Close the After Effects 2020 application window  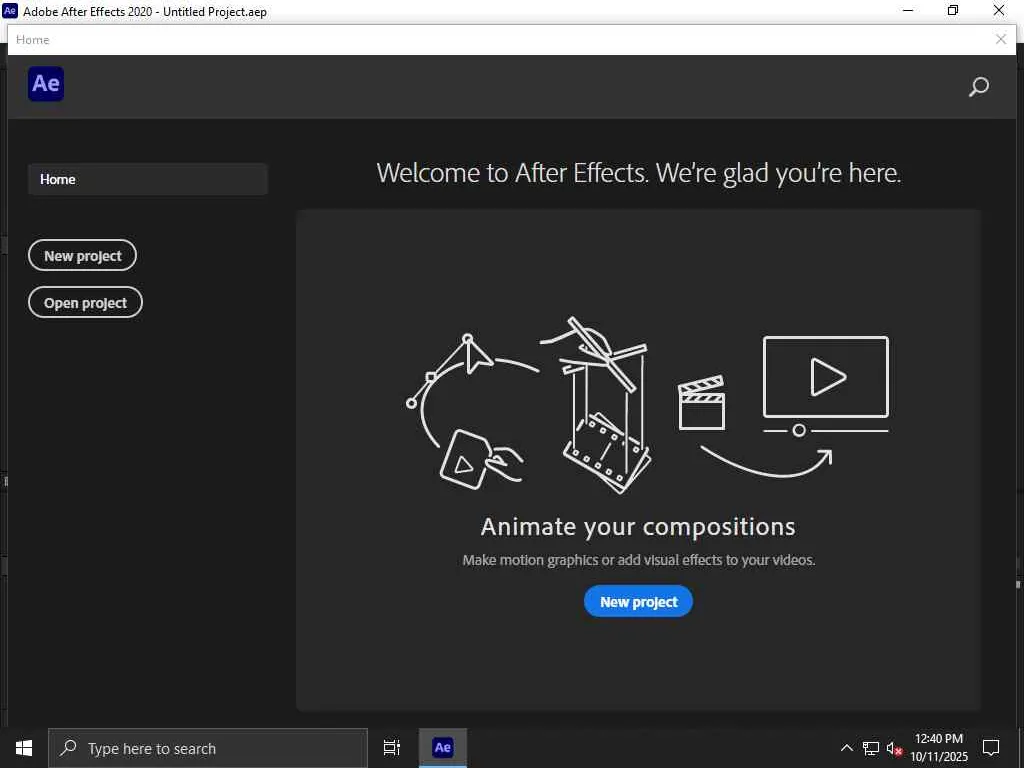pos(999,10)
